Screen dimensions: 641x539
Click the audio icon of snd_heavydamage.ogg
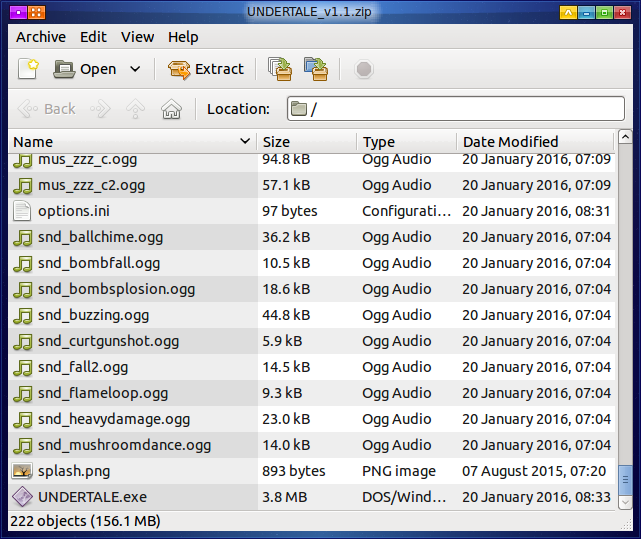pyautogui.click(x=22, y=419)
